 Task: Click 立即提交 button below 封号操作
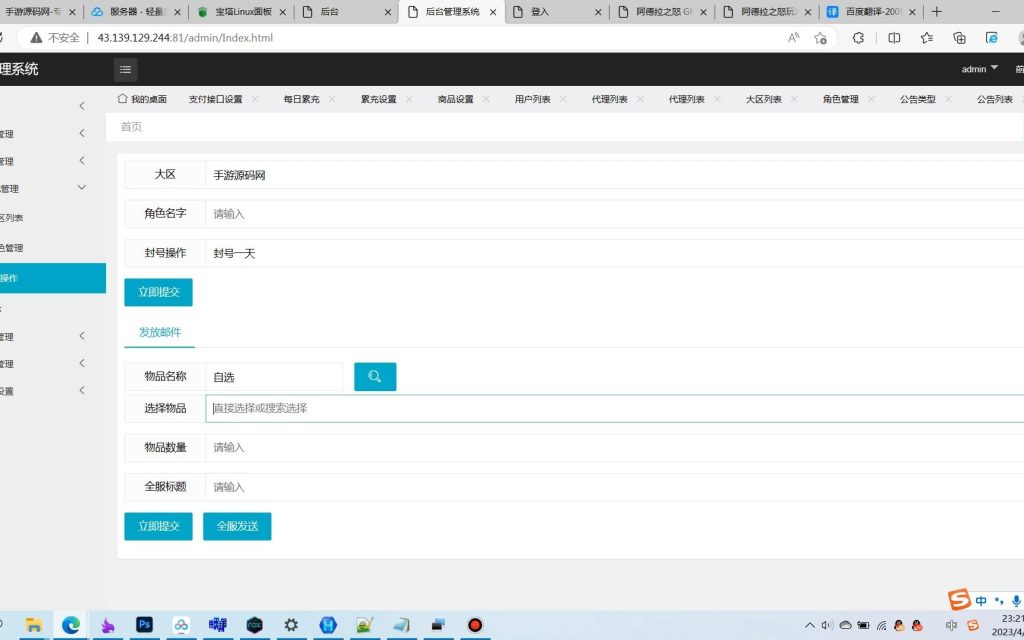[x=158, y=292]
